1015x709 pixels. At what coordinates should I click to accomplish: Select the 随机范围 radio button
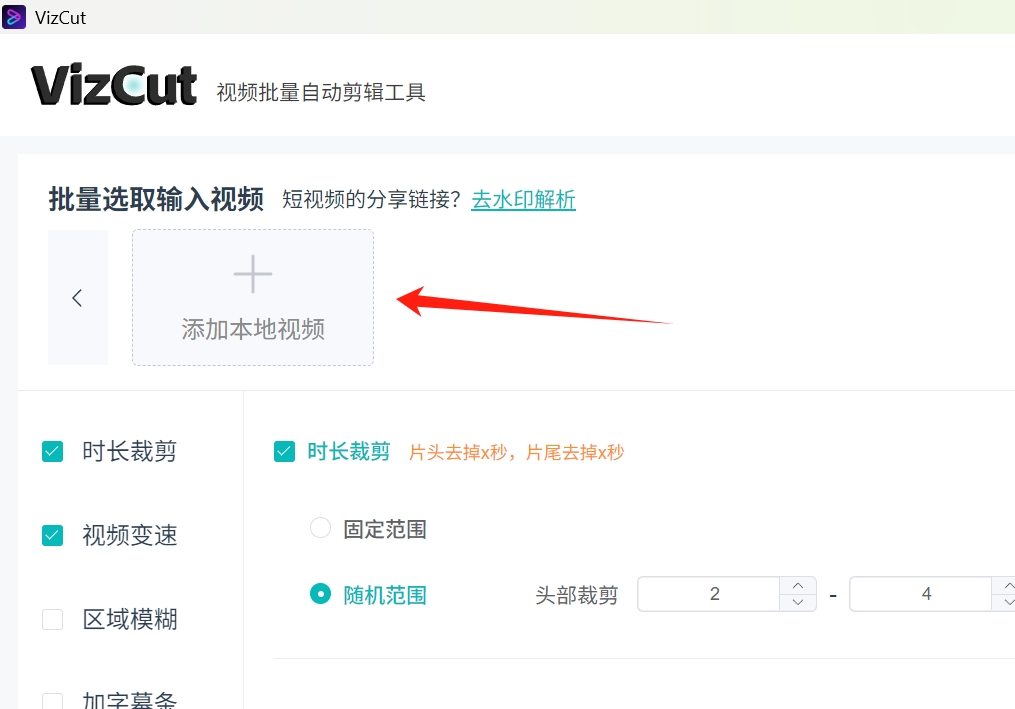(320, 593)
